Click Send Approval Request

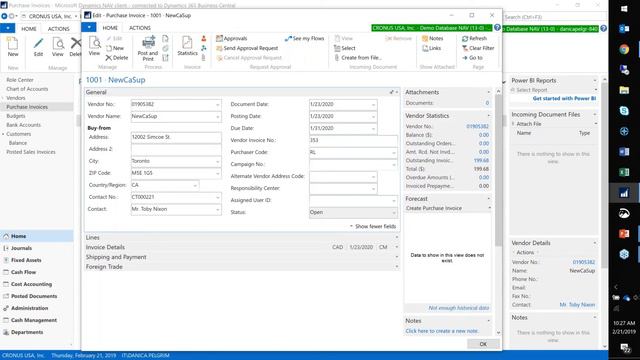247,48
